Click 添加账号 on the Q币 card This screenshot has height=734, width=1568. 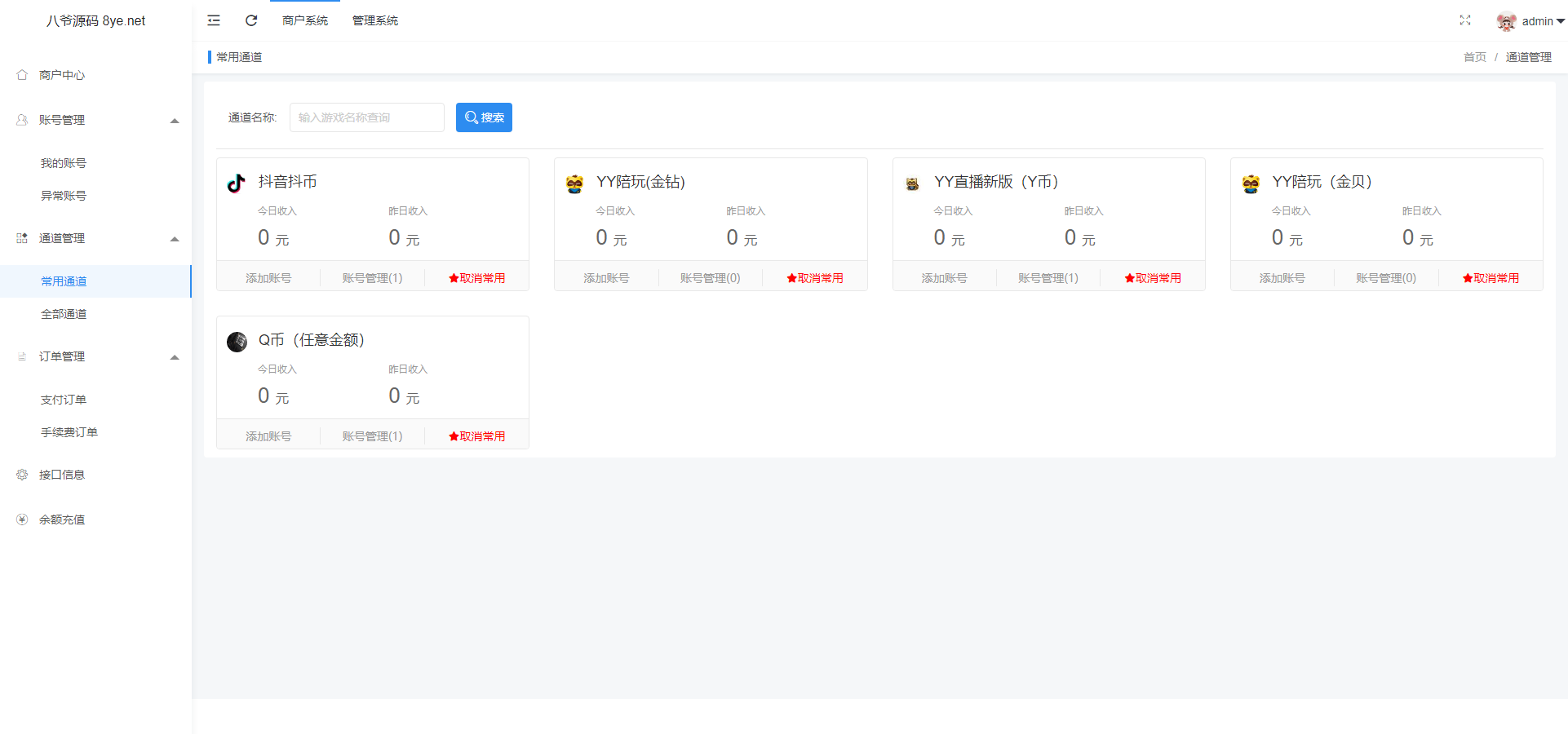[x=268, y=436]
